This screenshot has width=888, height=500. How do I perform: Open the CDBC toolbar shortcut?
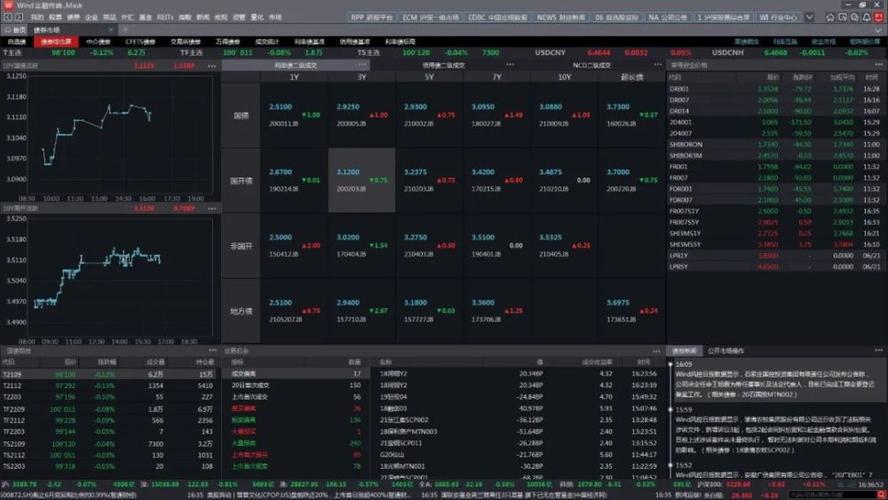(x=497, y=17)
